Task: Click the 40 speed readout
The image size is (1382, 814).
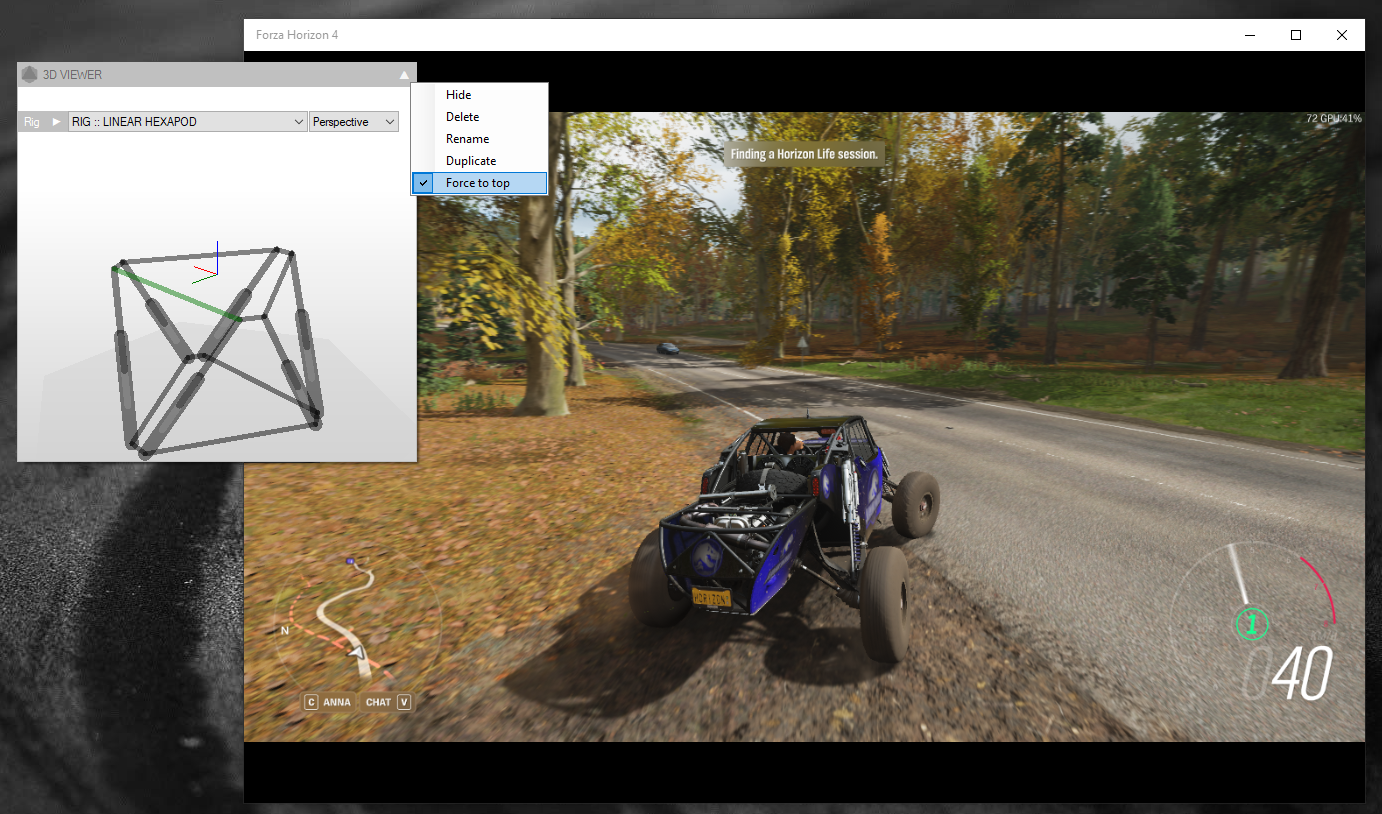Action: [x=1302, y=673]
